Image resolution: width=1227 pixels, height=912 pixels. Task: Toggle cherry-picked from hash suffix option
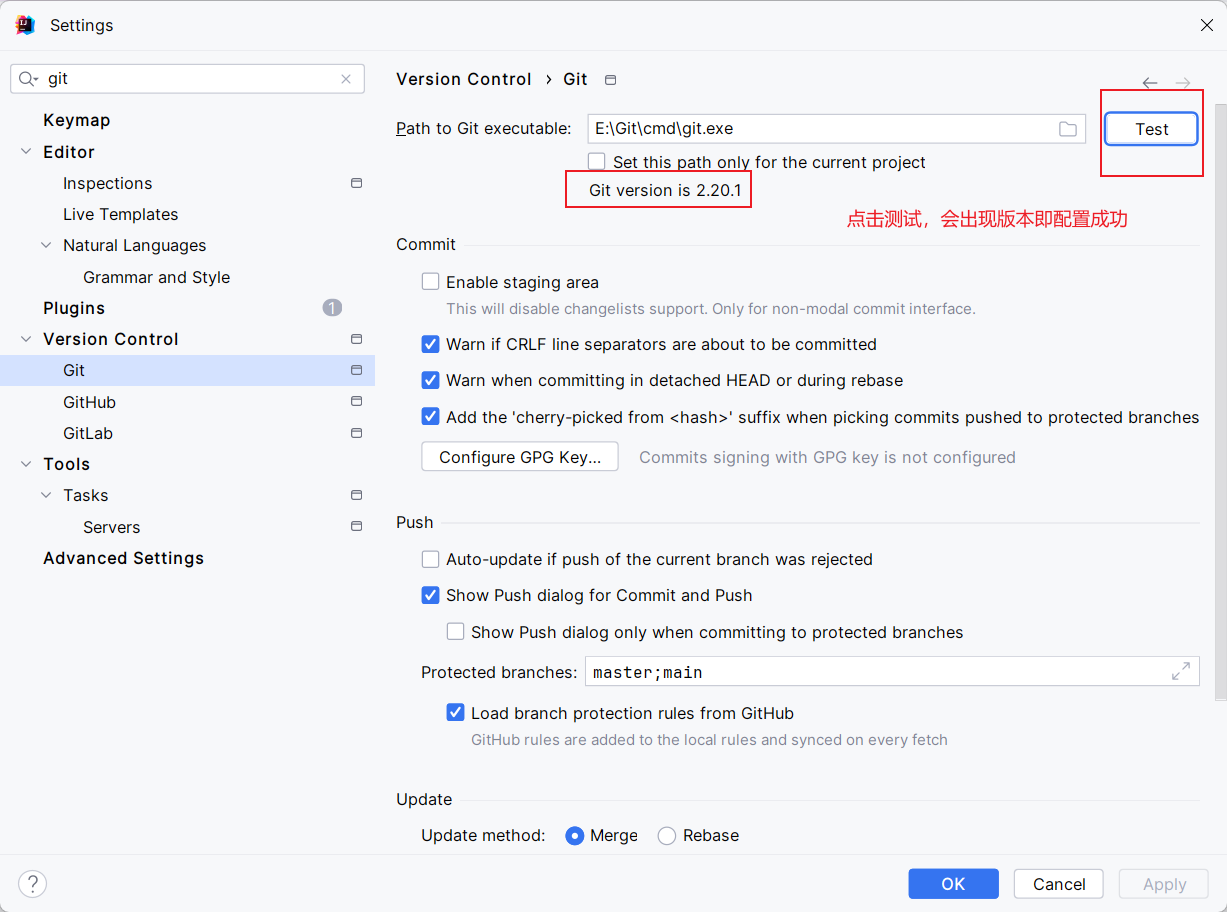pos(430,416)
